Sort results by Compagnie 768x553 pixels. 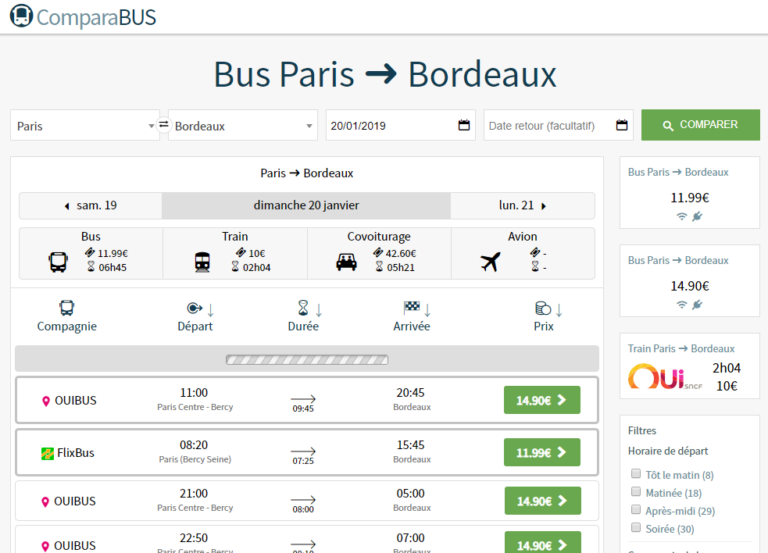coord(67,316)
